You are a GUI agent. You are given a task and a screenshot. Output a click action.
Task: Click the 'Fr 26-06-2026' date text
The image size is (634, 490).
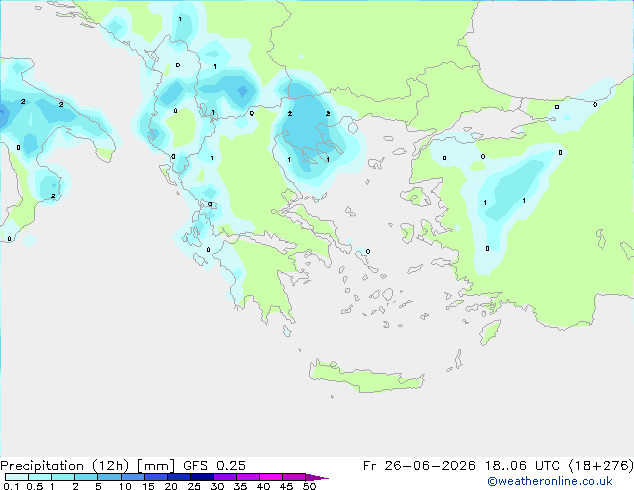pos(419,466)
